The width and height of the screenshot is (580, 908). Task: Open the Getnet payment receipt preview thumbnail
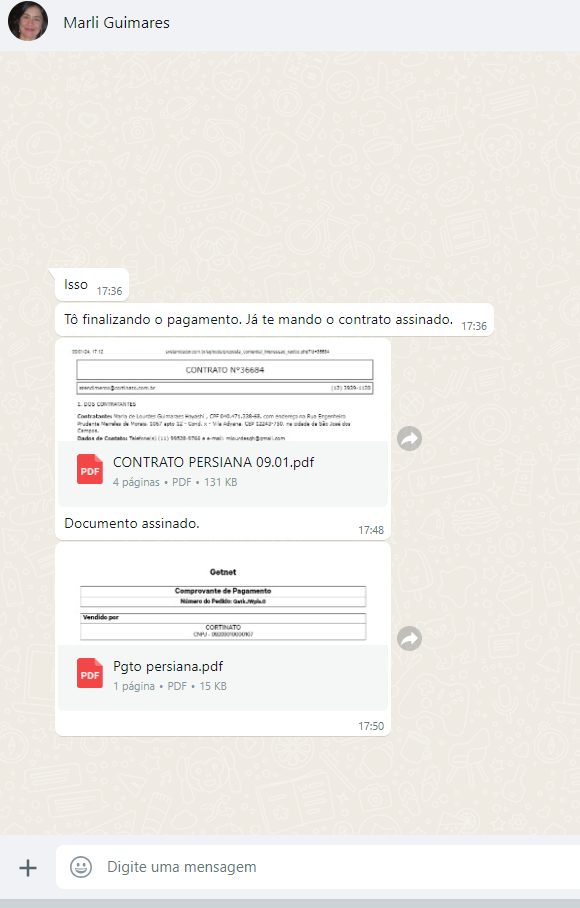coord(223,596)
